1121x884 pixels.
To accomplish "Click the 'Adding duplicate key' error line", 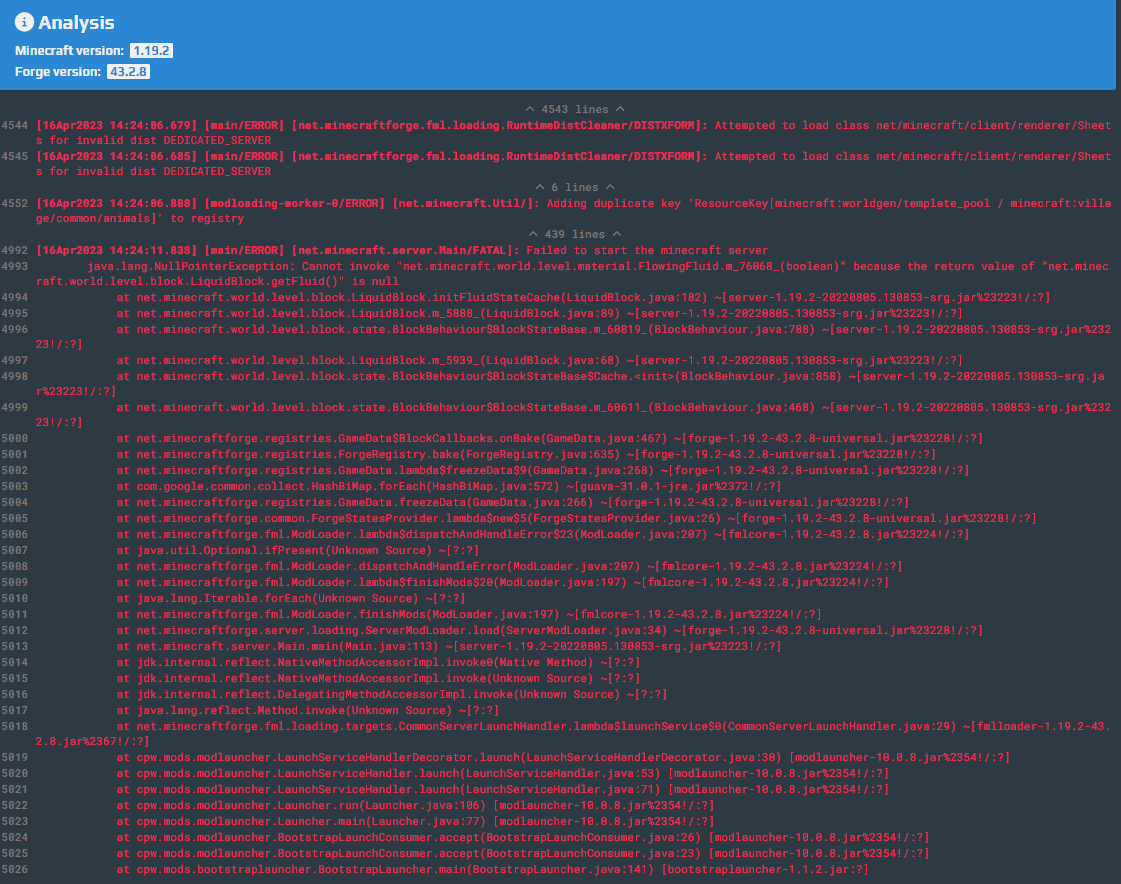I will [x=573, y=211].
